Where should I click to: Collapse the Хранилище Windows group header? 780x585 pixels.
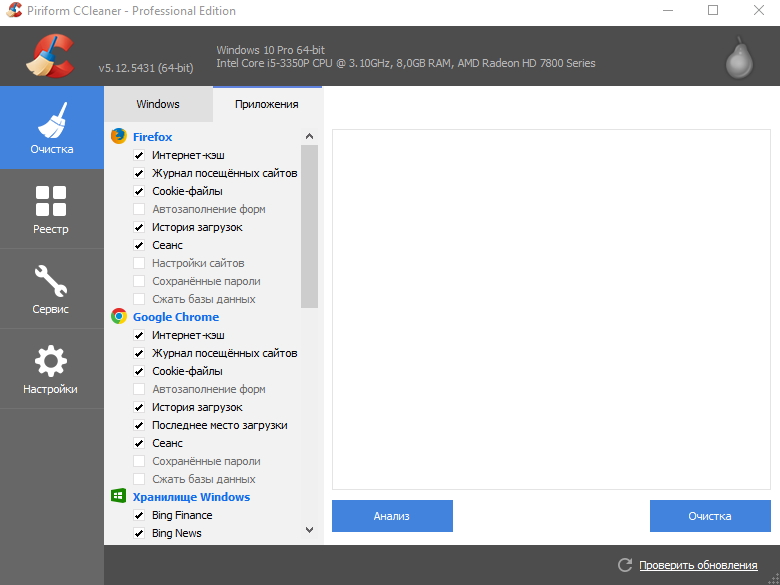[x=190, y=497]
